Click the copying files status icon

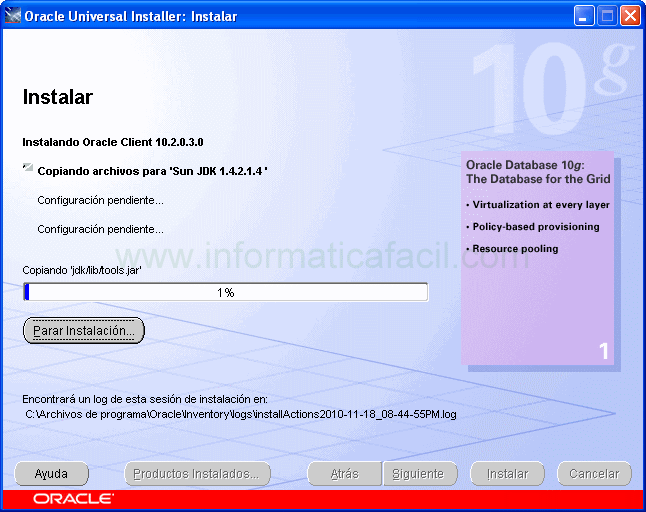coord(28,167)
